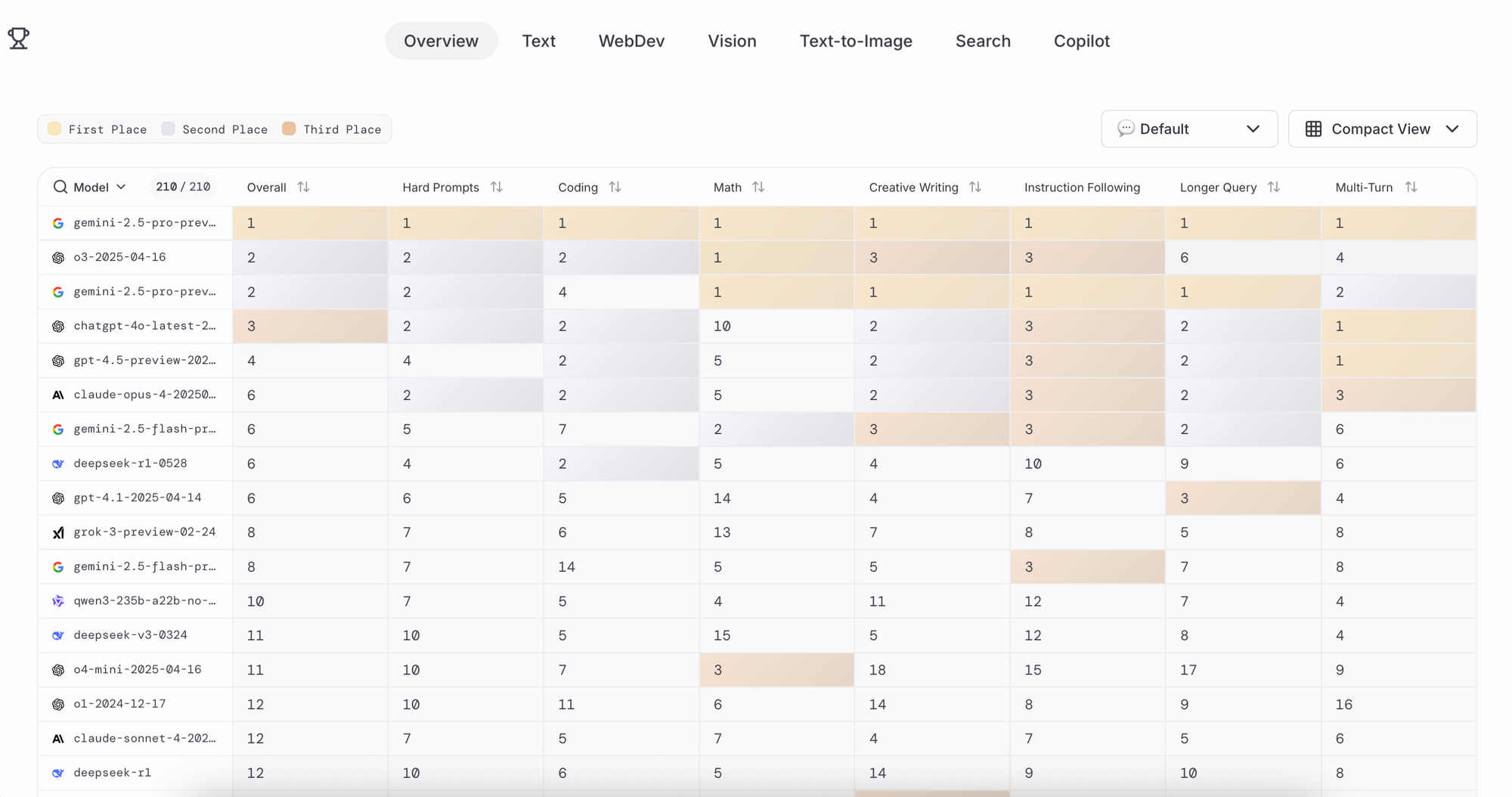Click the Instruction Following column header
Screen dimensions: 1512x797
(x=1082, y=188)
